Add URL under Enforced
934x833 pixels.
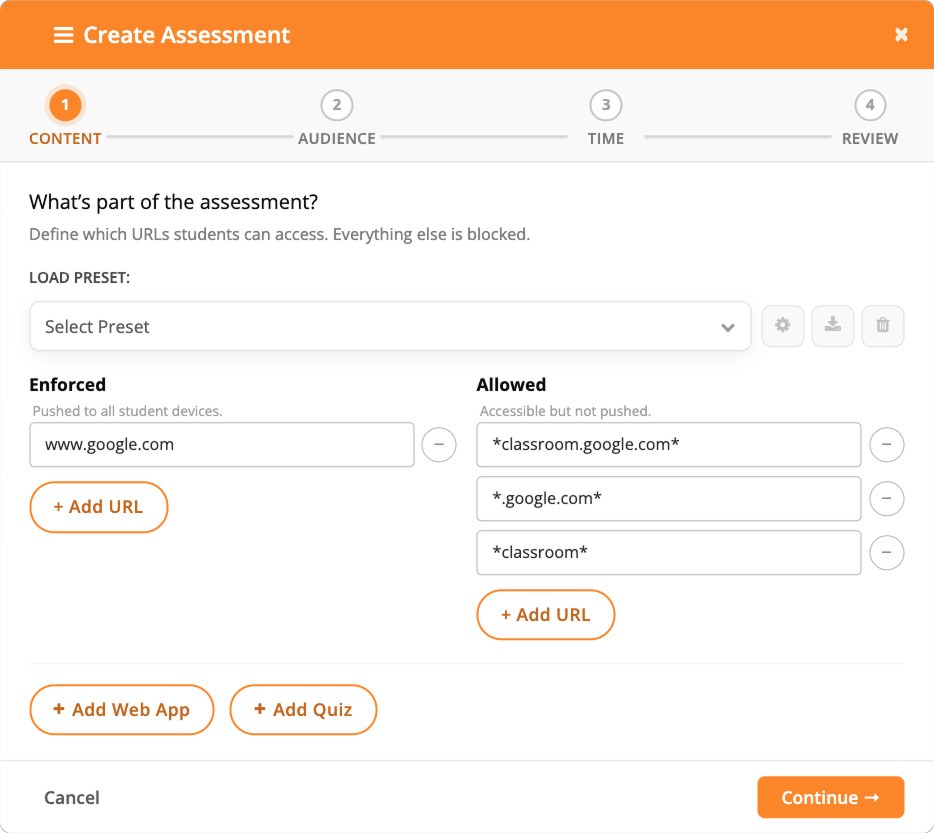[99, 507]
